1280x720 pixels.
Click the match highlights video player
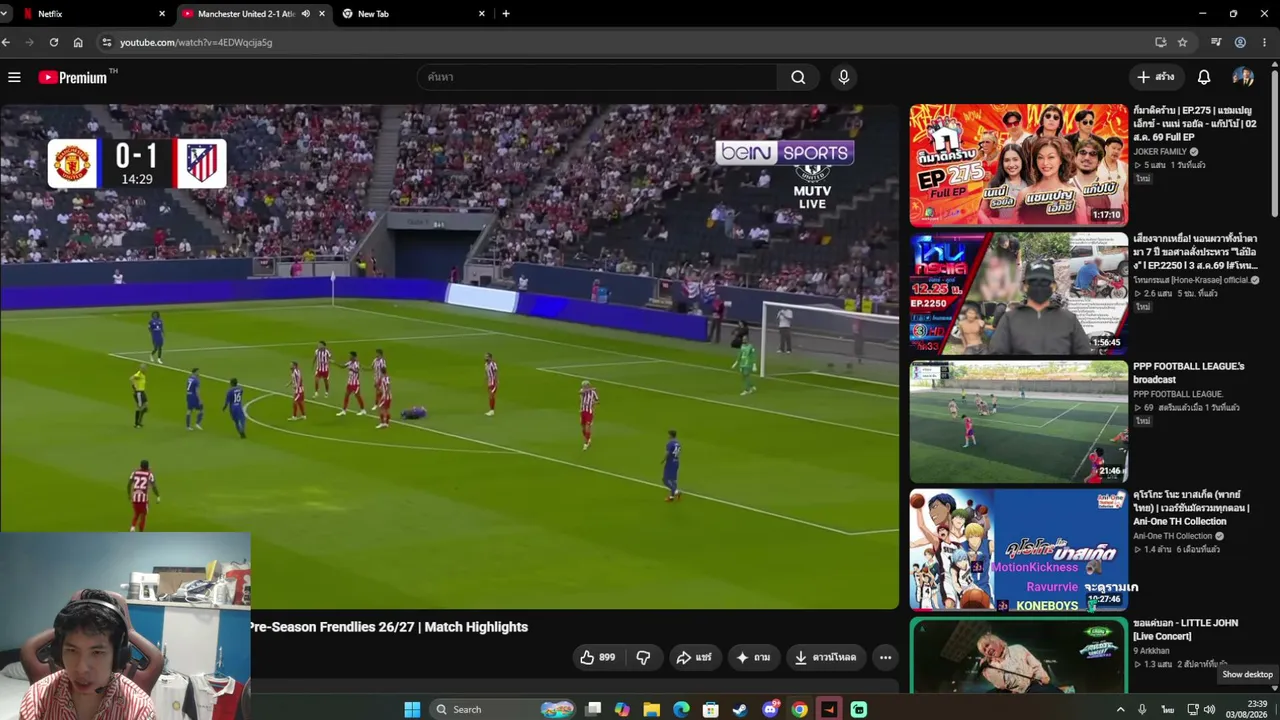pyautogui.click(x=450, y=356)
